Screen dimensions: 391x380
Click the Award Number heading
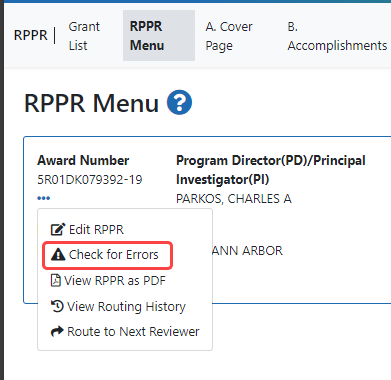pyautogui.click(x=83, y=160)
